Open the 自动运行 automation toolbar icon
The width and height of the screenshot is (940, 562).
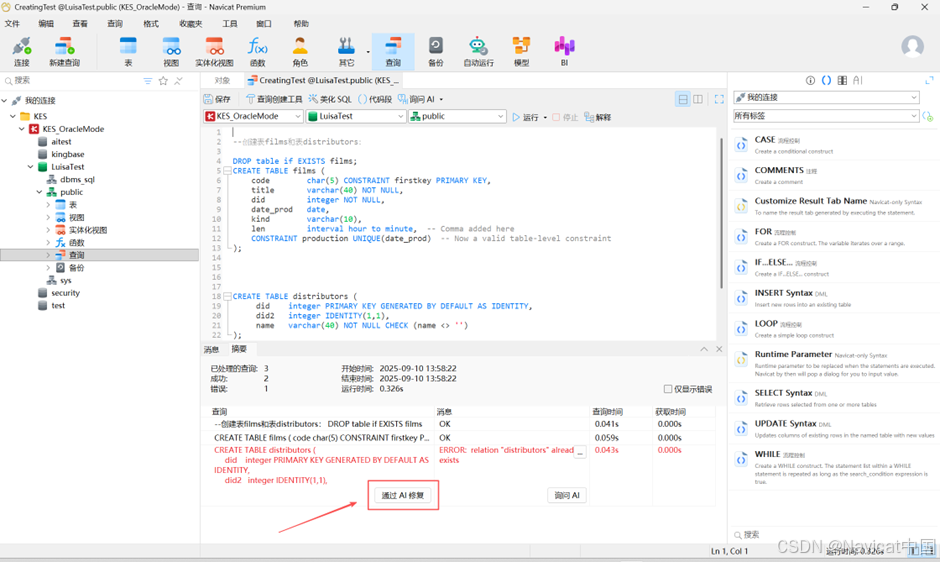click(x=478, y=52)
